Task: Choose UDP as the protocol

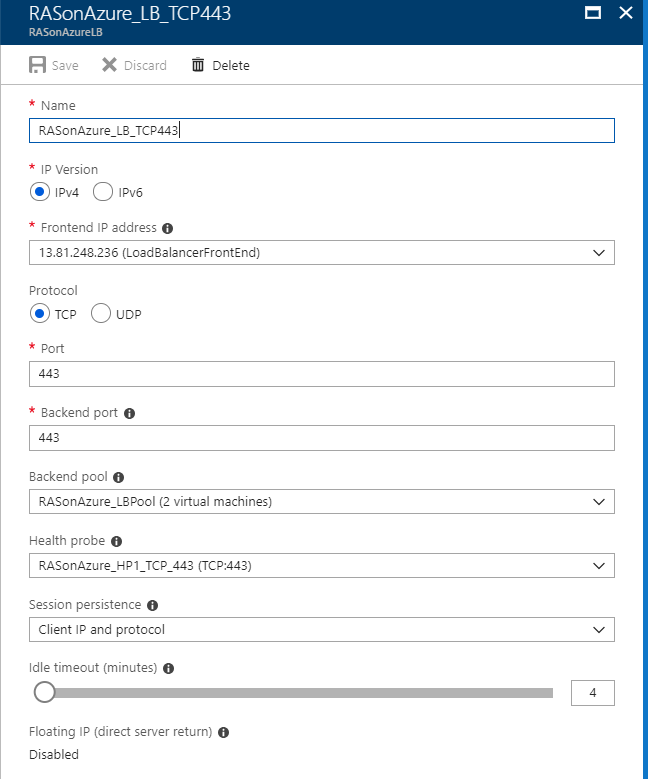Action: tap(101, 314)
